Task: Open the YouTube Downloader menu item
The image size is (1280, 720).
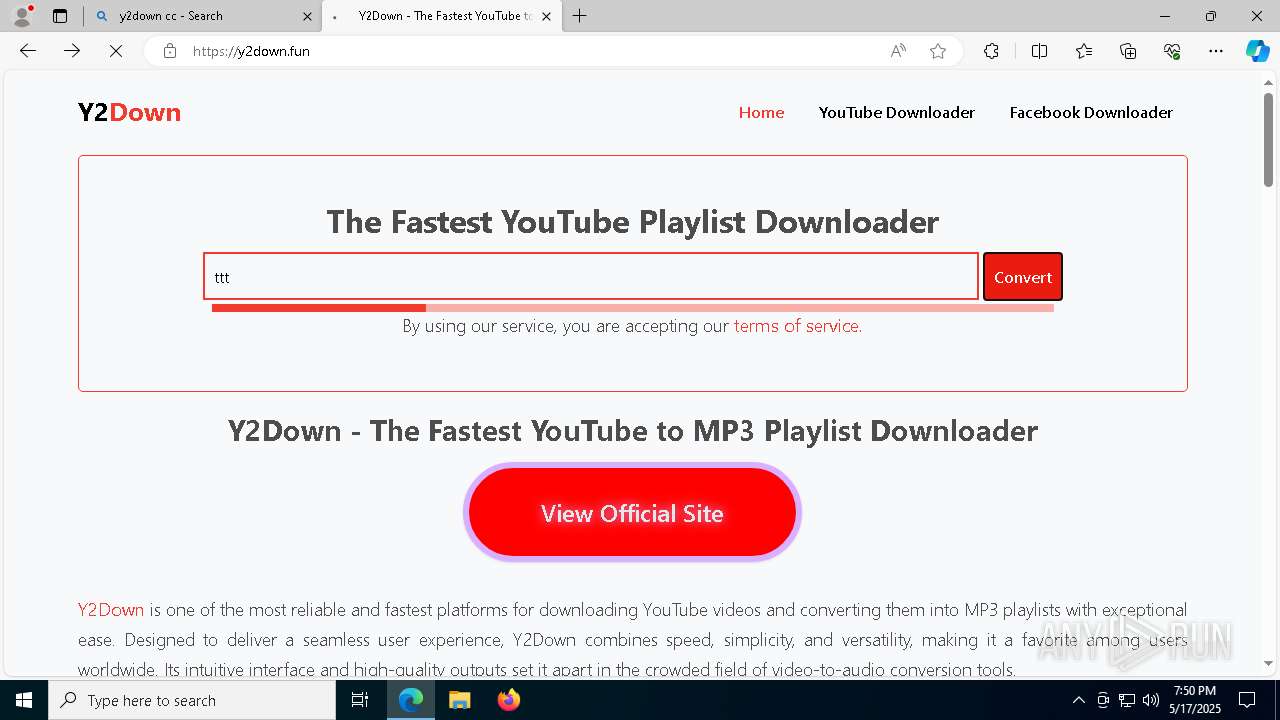Action: point(896,112)
